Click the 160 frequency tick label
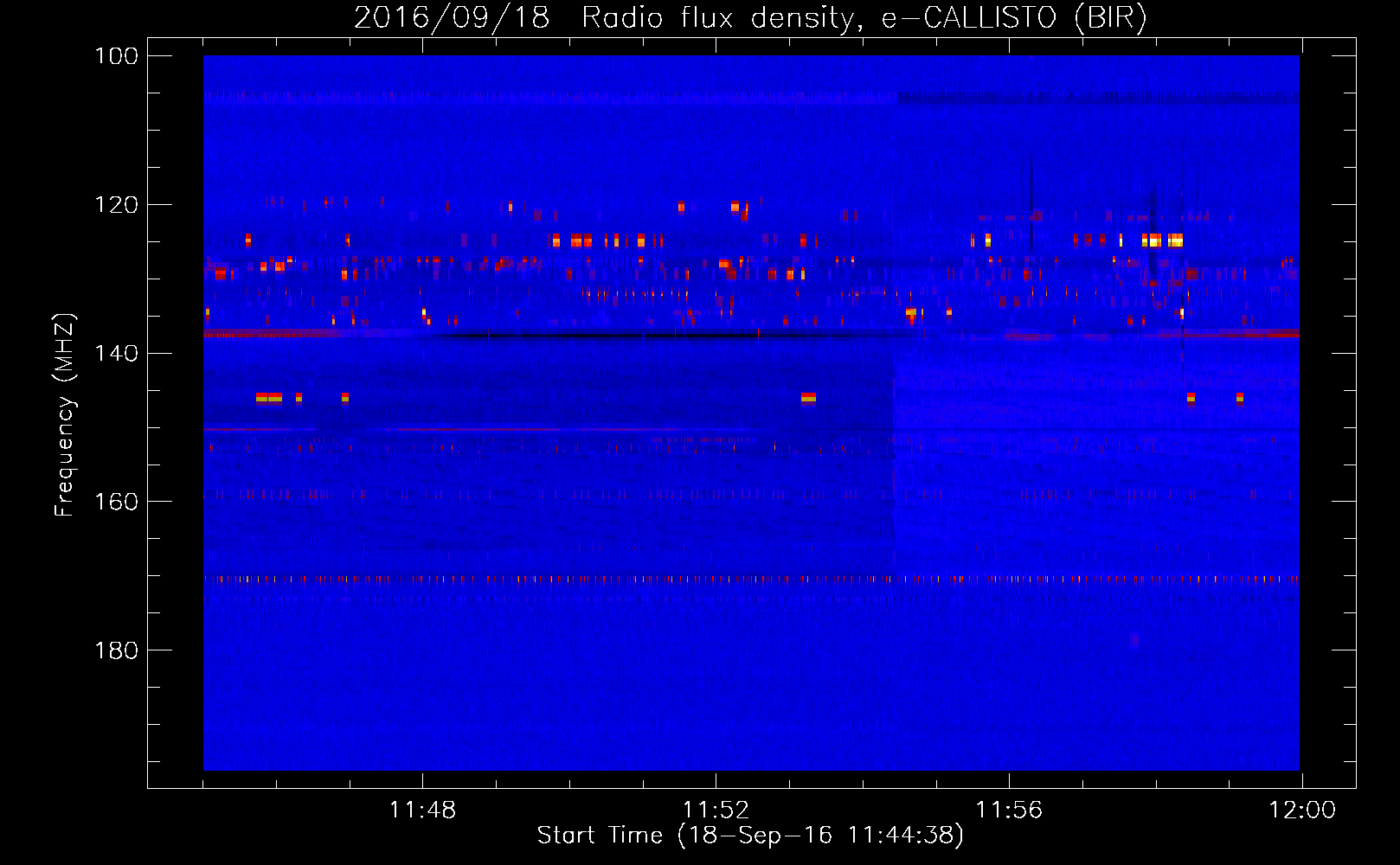Image resolution: width=1400 pixels, height=865 pixels. click(x=116, y=502)
